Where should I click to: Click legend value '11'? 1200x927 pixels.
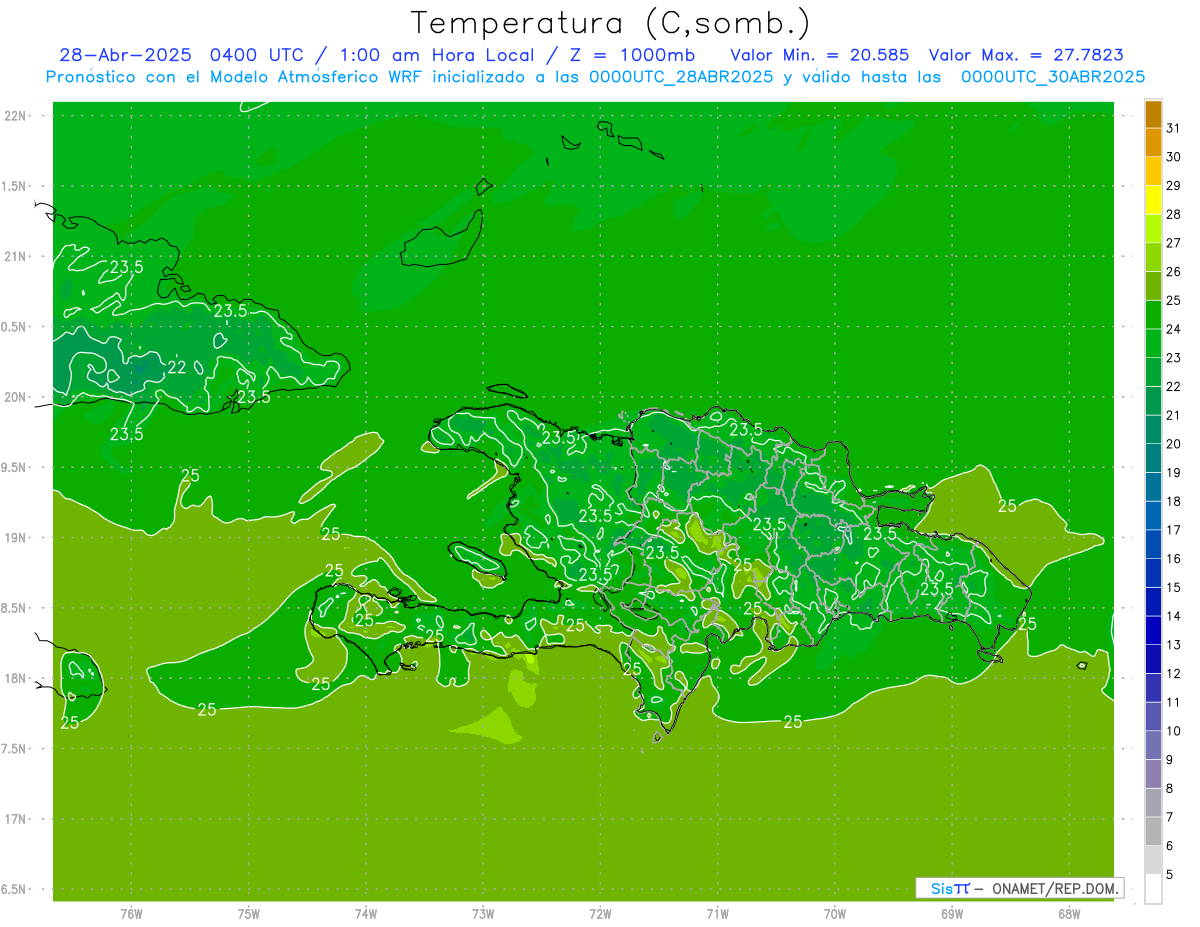tap(1174, 702)
